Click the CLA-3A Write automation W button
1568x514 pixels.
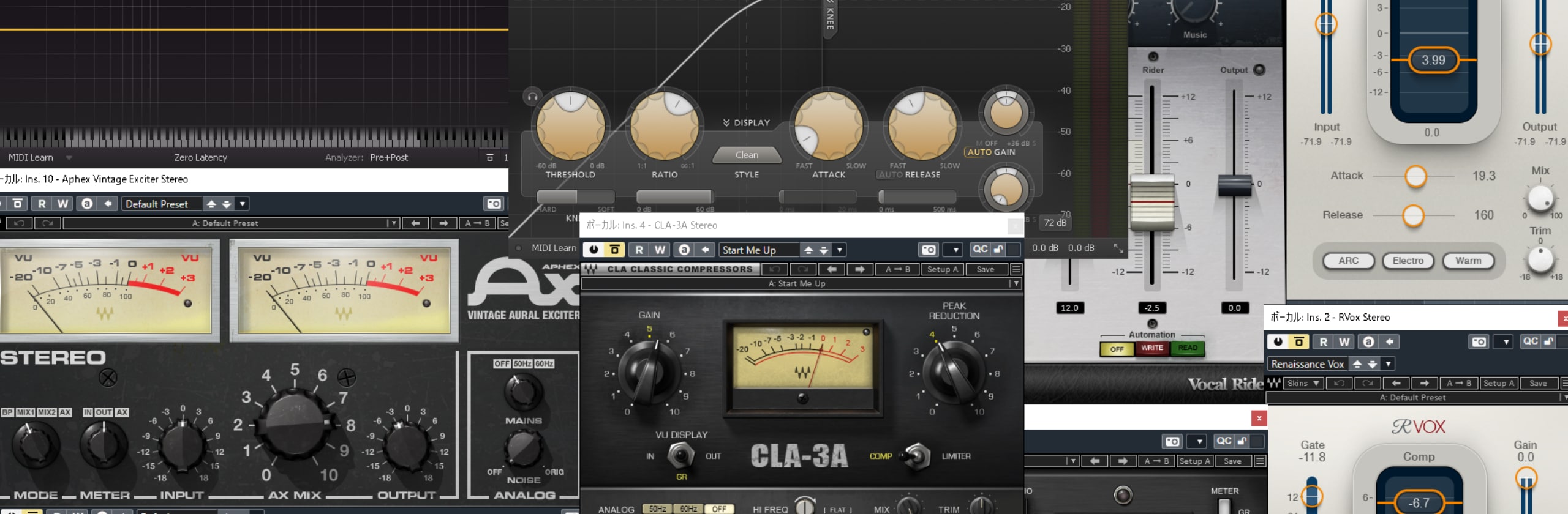tap(660, 250)
